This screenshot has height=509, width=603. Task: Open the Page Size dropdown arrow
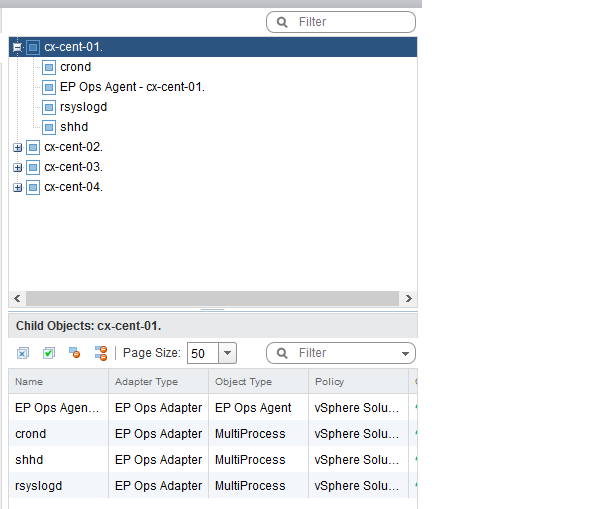point(227,353)
